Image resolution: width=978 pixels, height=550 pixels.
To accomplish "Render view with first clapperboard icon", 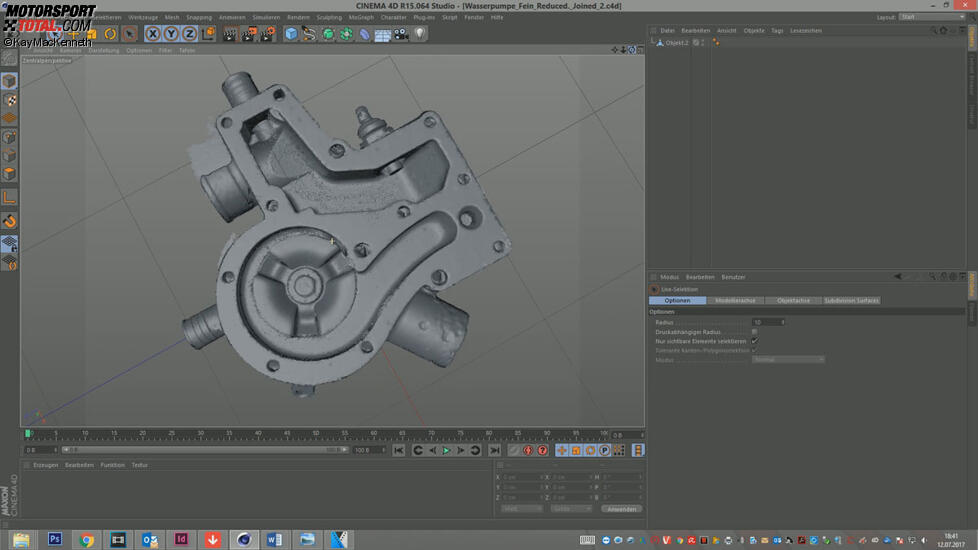I will (230, 34).
